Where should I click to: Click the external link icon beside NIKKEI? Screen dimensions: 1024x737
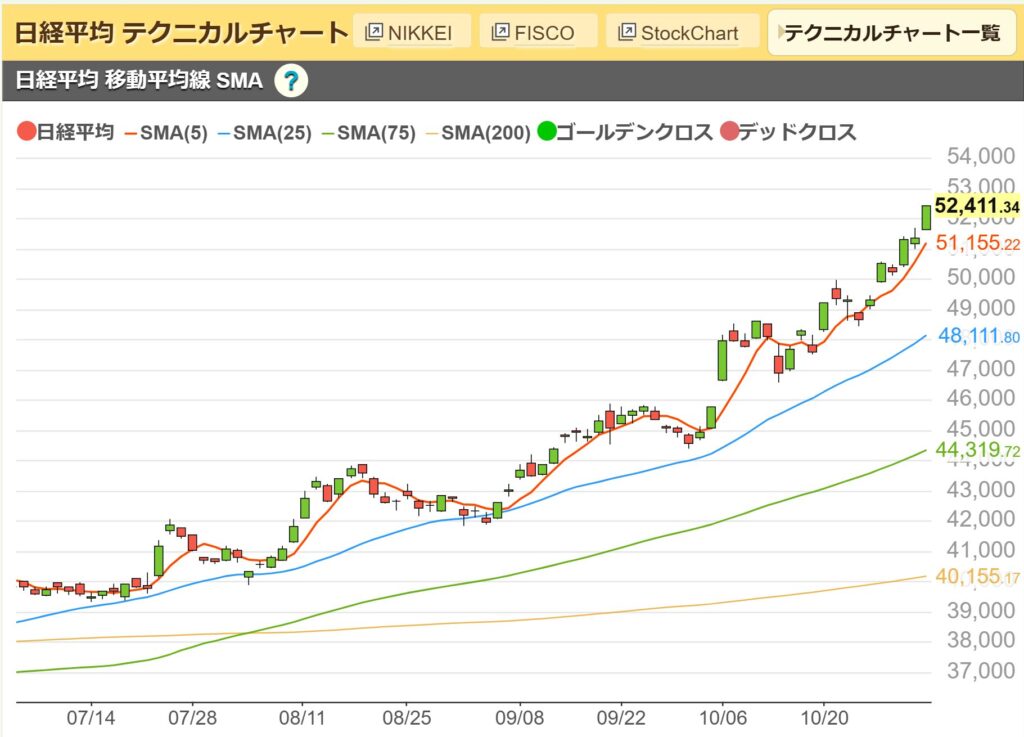point(374,31)
